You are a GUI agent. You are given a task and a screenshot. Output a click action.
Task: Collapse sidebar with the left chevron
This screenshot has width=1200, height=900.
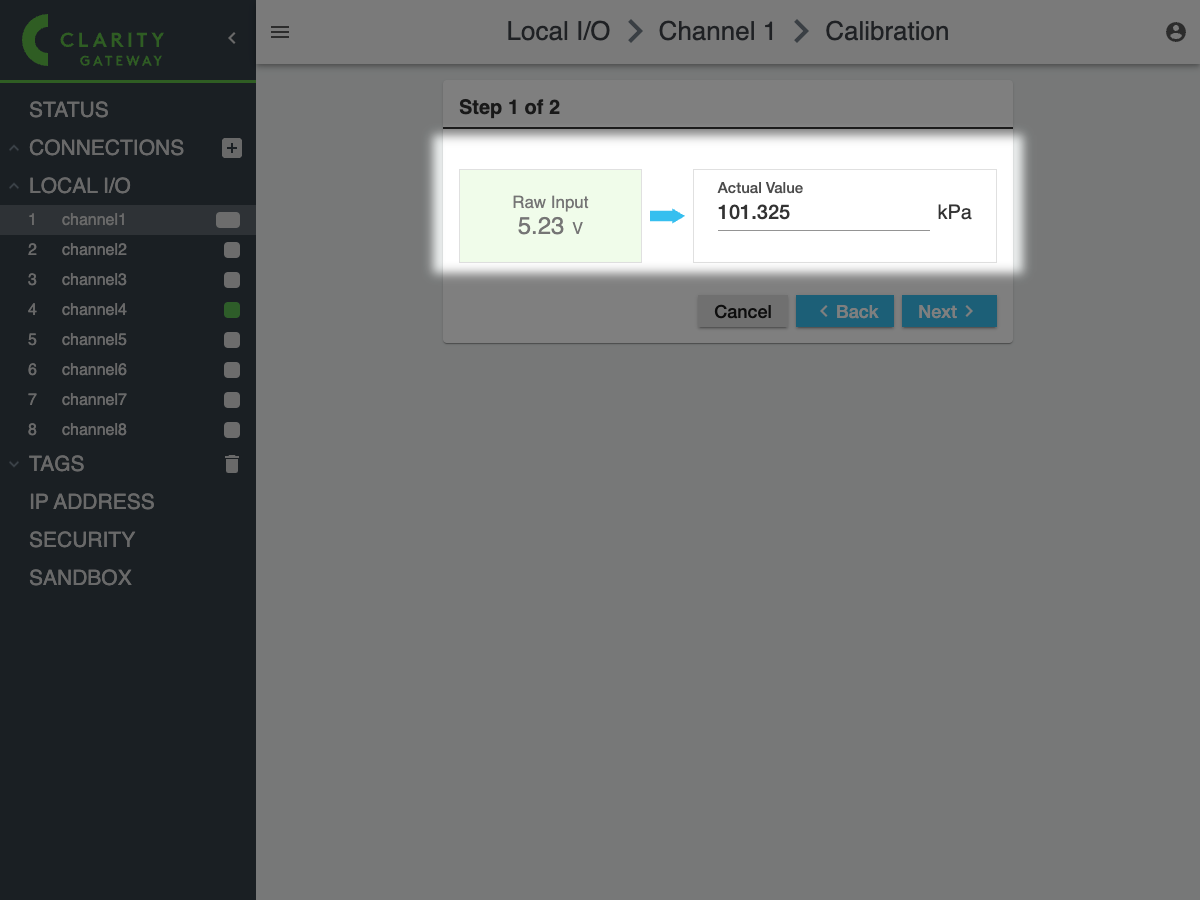(232, 38)
